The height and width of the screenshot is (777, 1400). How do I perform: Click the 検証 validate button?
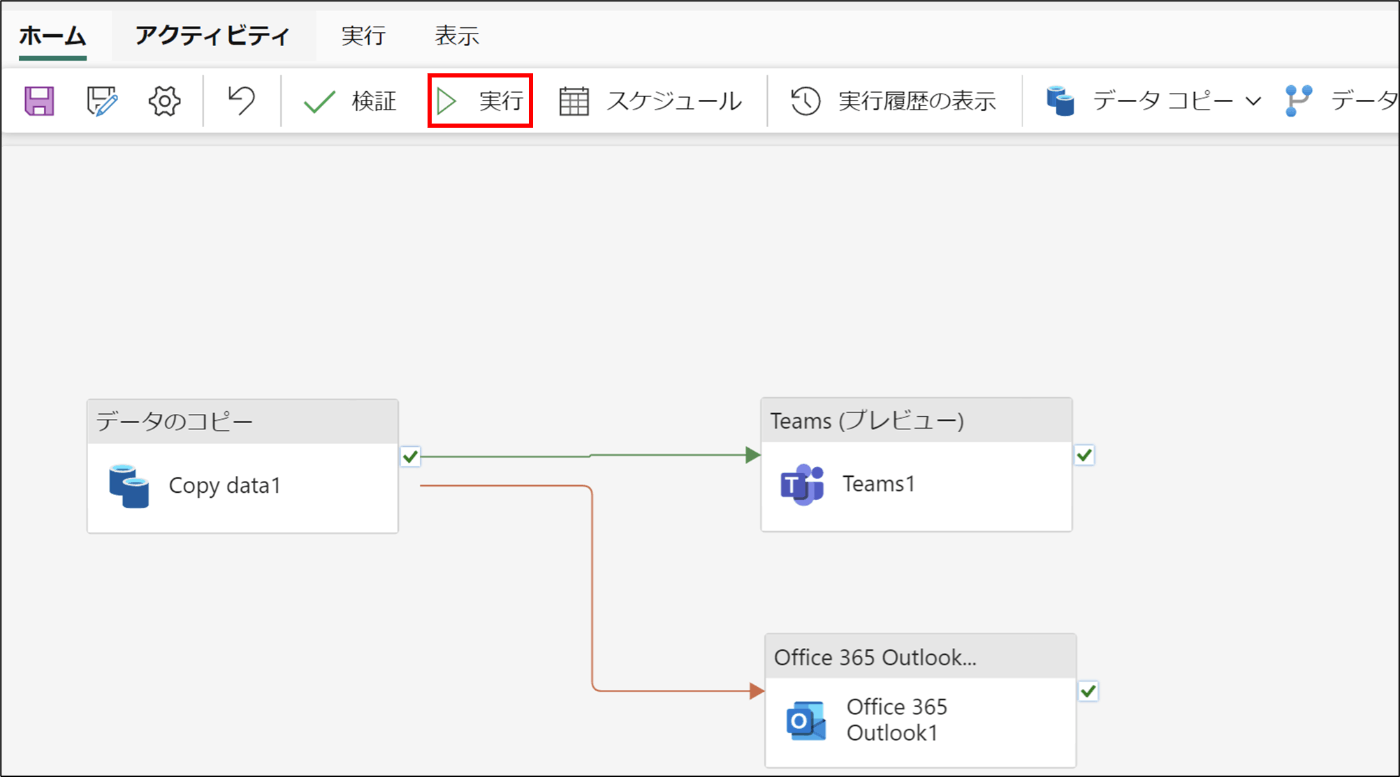pyautogui.click(x=350, y=101)
